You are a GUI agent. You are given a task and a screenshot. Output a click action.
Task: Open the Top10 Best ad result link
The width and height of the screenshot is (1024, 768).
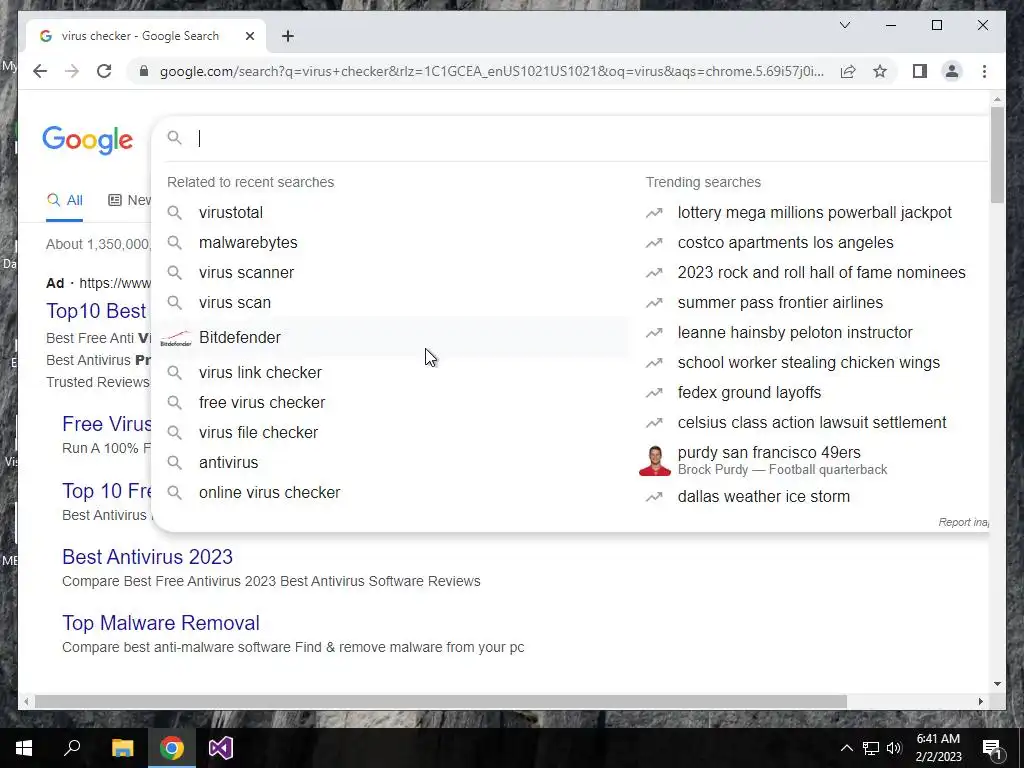coord(97,311)
